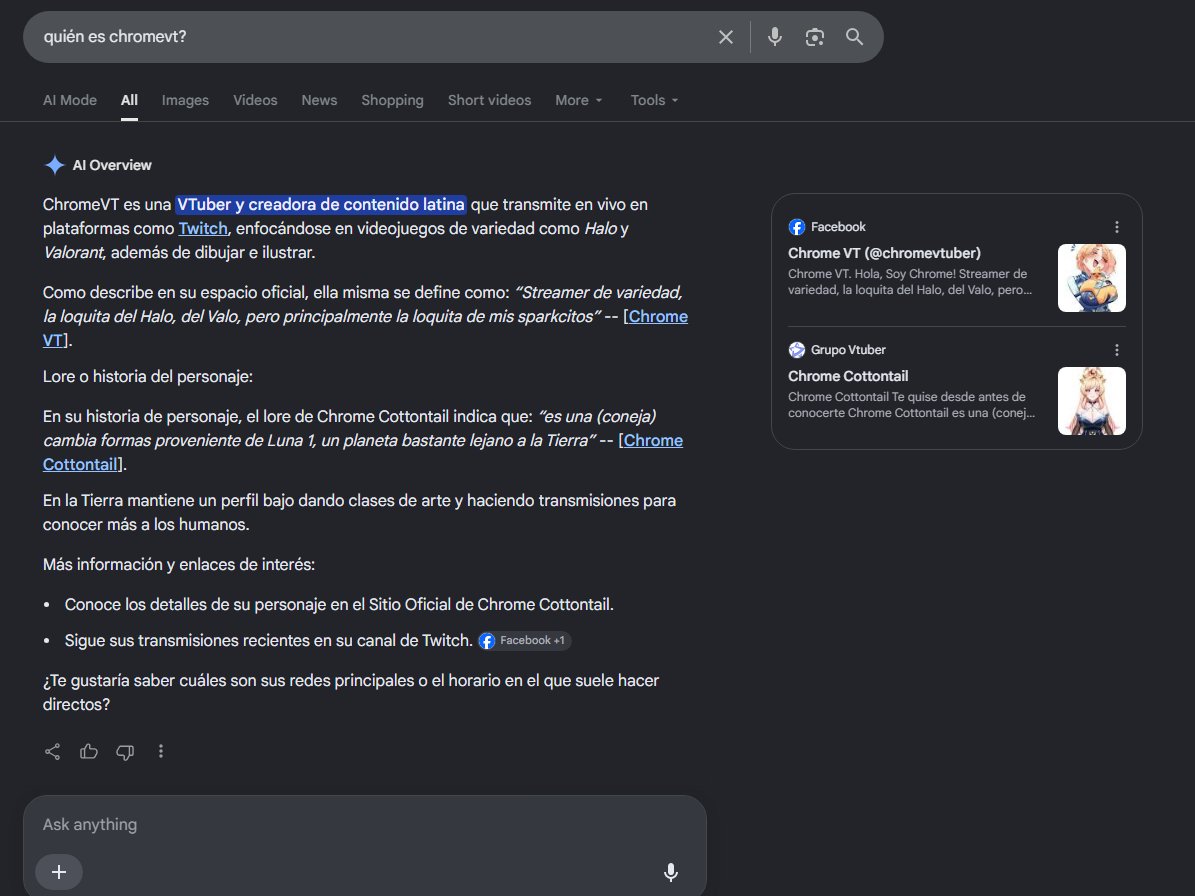Give the AI Overview a thumbs up
The image size is (1195, 896).
pos(88,751)
